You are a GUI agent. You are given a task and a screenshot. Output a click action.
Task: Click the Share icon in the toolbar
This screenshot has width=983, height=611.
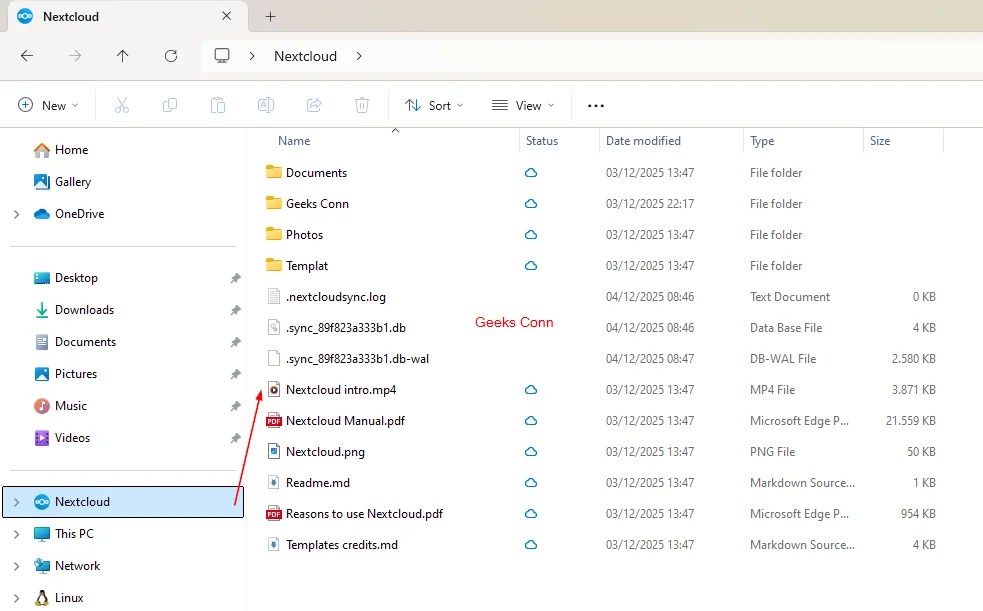[314, 104]
